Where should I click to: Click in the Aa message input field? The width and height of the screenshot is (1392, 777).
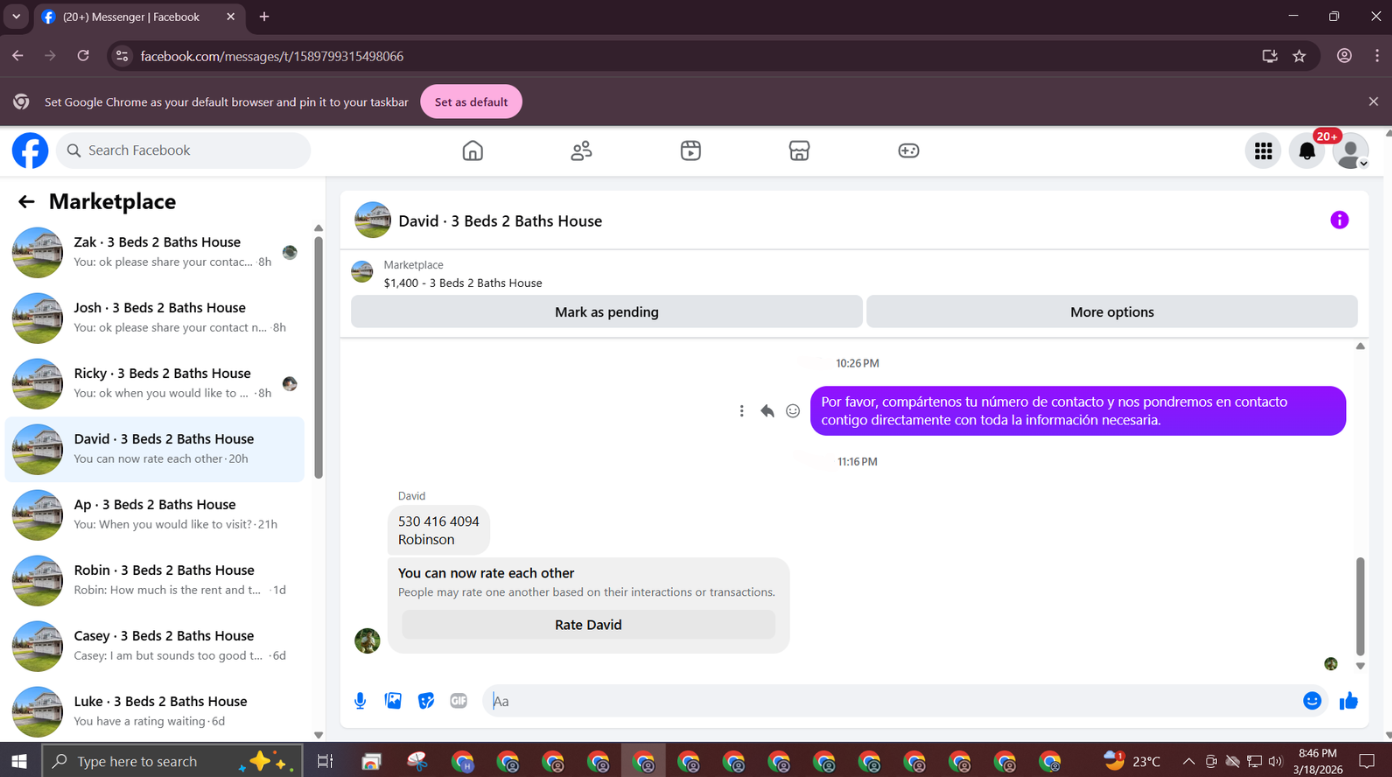pos(890,701)
